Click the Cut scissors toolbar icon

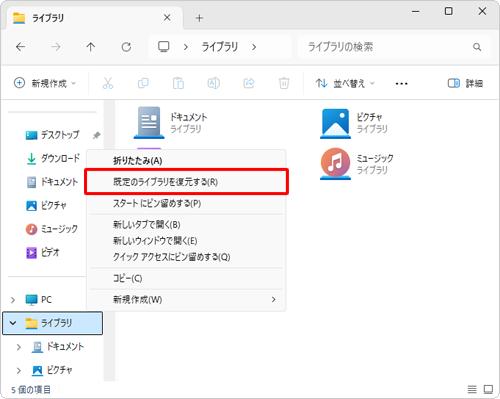108,83
